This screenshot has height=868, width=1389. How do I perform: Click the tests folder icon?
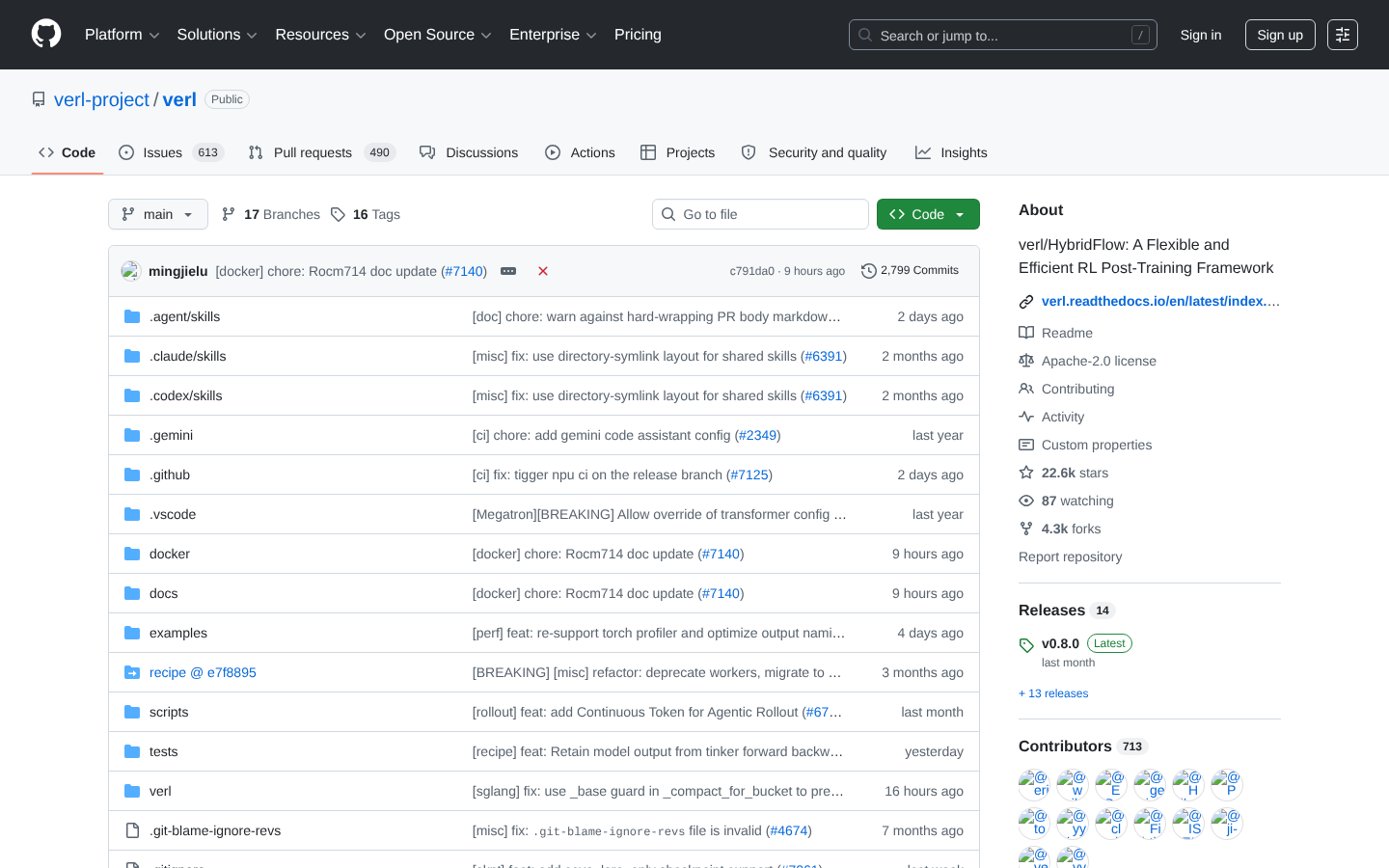132,751
